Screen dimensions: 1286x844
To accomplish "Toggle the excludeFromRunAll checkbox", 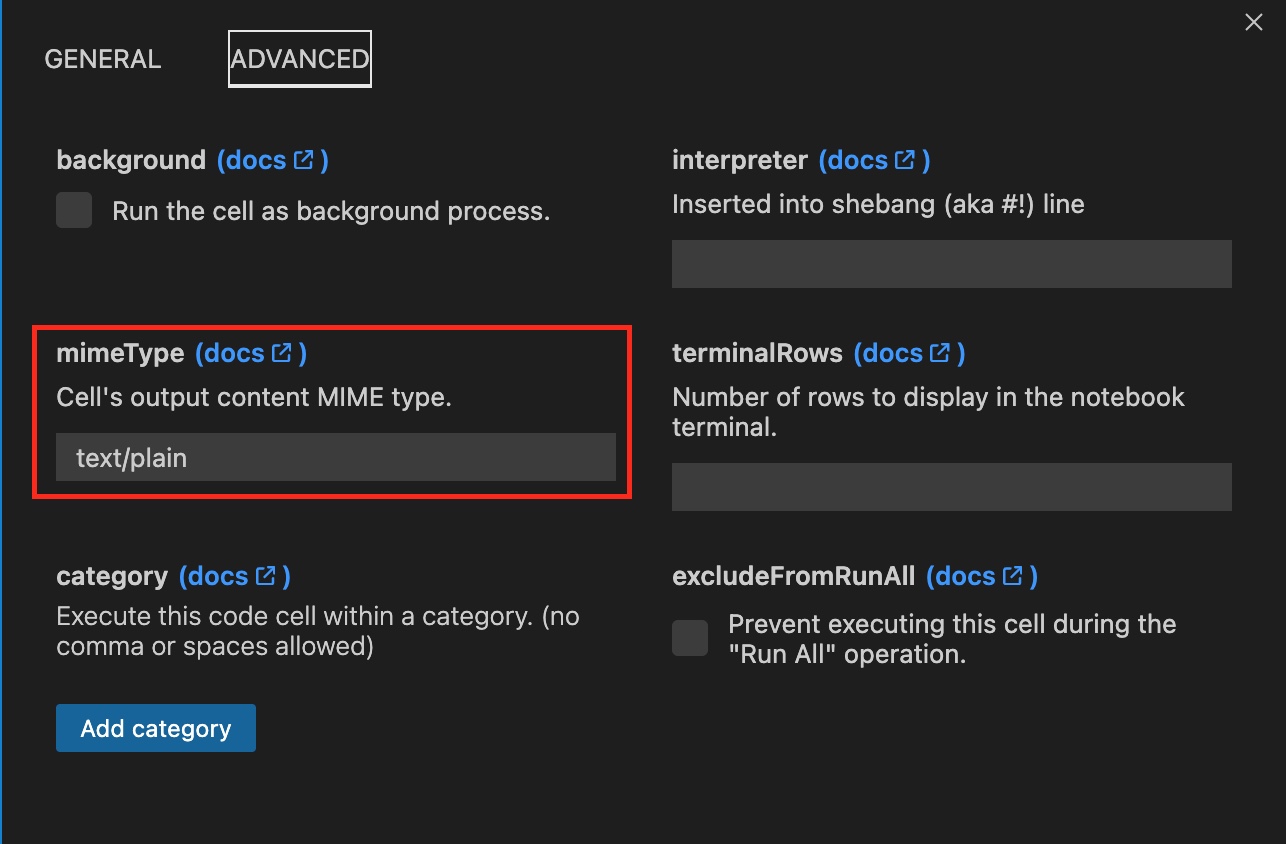I will click(690, 638).
